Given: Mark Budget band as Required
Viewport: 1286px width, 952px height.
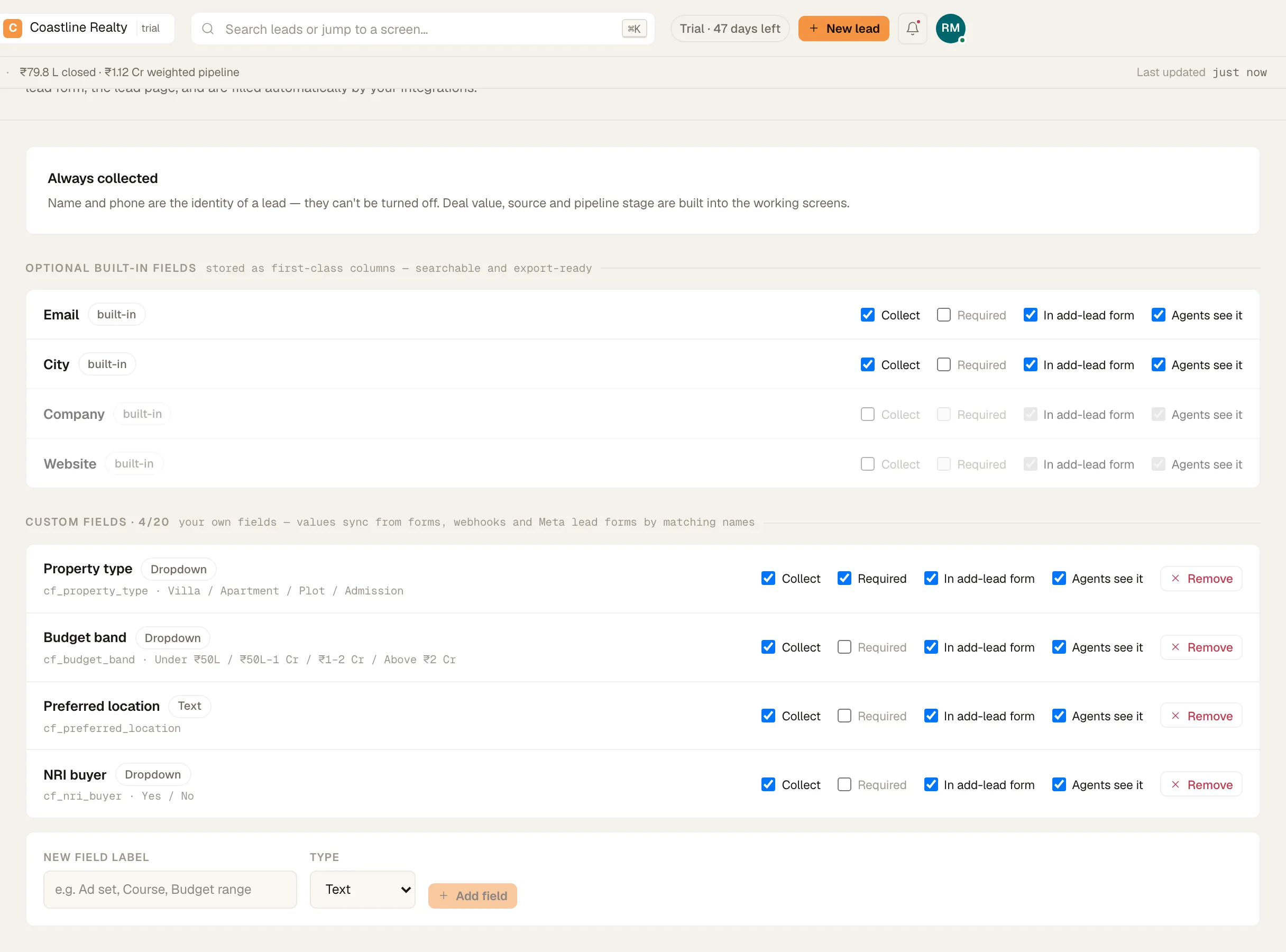Looking at the screenshot, I should 844,647.
